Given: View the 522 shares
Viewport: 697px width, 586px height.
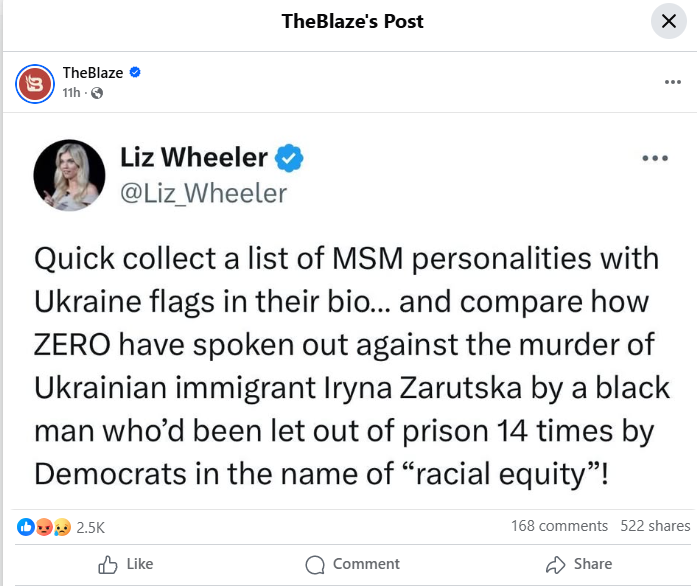Looking at the screenshot, I should 655,526.
